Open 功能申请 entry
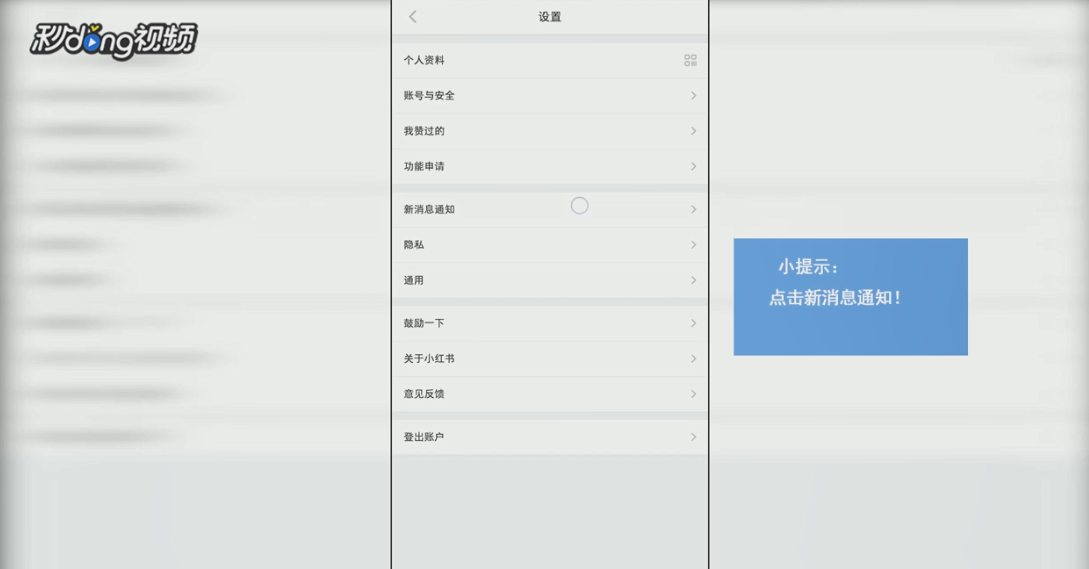1089x569 pixels. click(x=550, y=167)
